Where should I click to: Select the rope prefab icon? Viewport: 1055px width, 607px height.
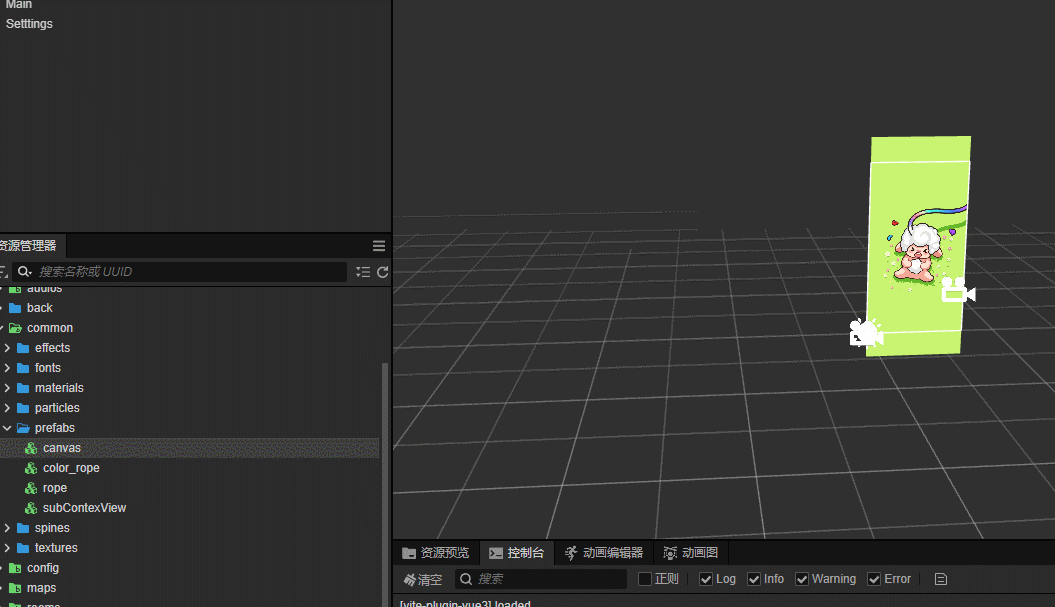(x=31, y=489)
